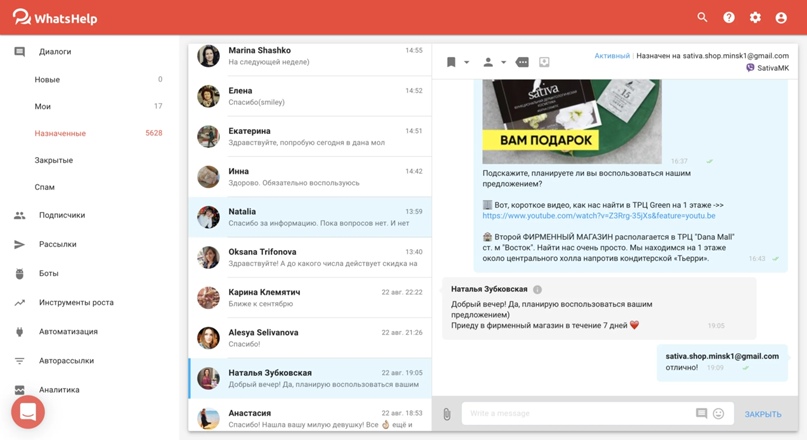
Task: Open the red chat widget launcher
Action: coord(28,411)
